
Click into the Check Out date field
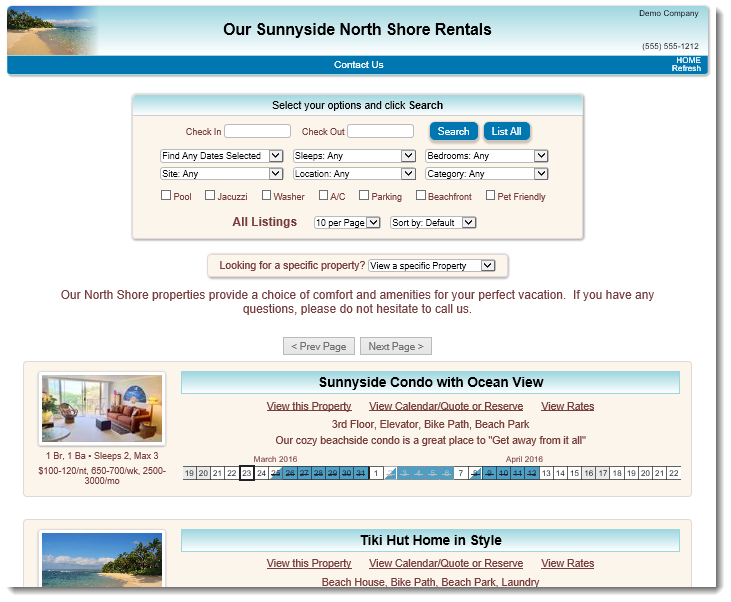click(380, 131)
